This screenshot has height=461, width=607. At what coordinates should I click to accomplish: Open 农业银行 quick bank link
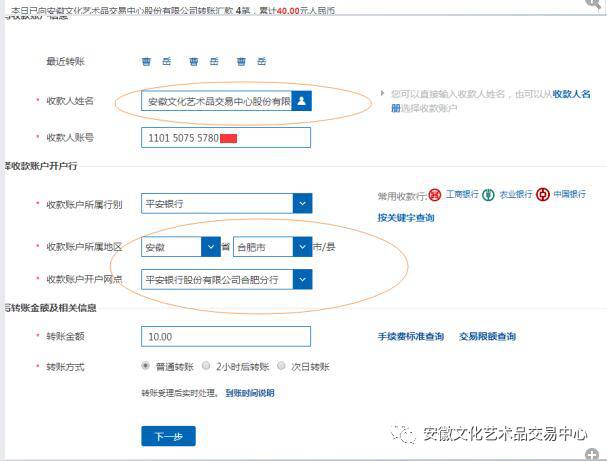(x=516, y=194)
